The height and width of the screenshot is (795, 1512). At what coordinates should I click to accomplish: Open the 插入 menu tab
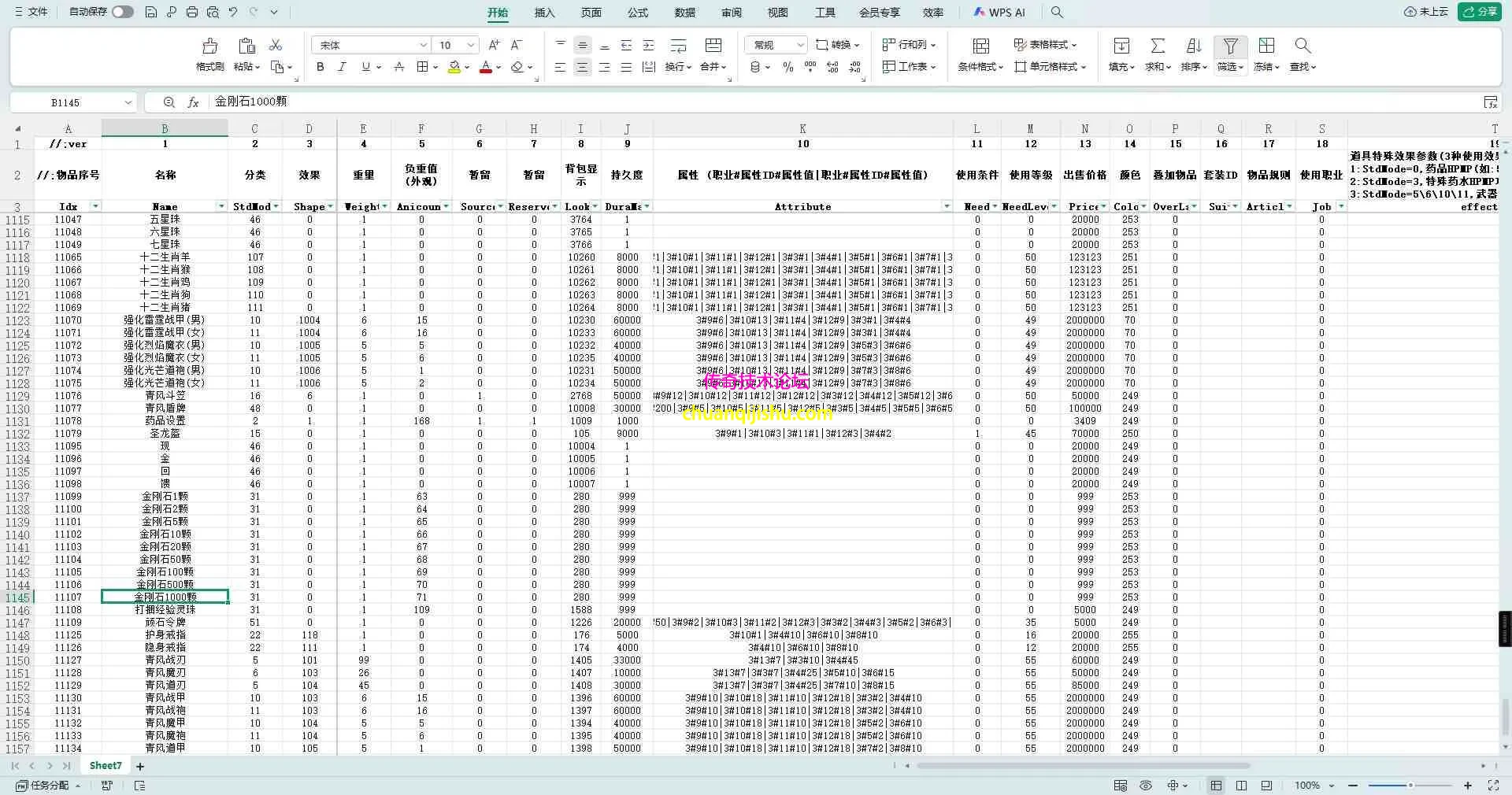pos(543,13)
